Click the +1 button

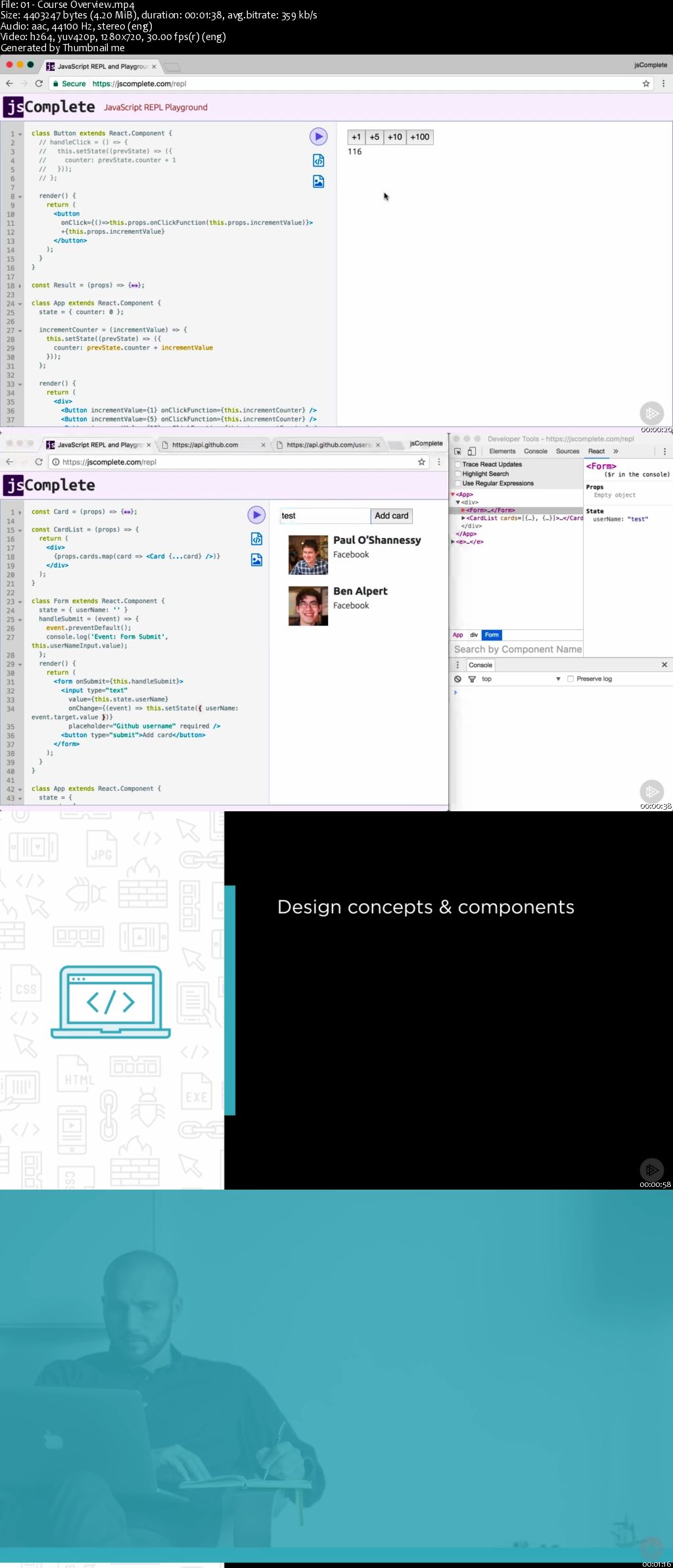[x=356, y=137]
